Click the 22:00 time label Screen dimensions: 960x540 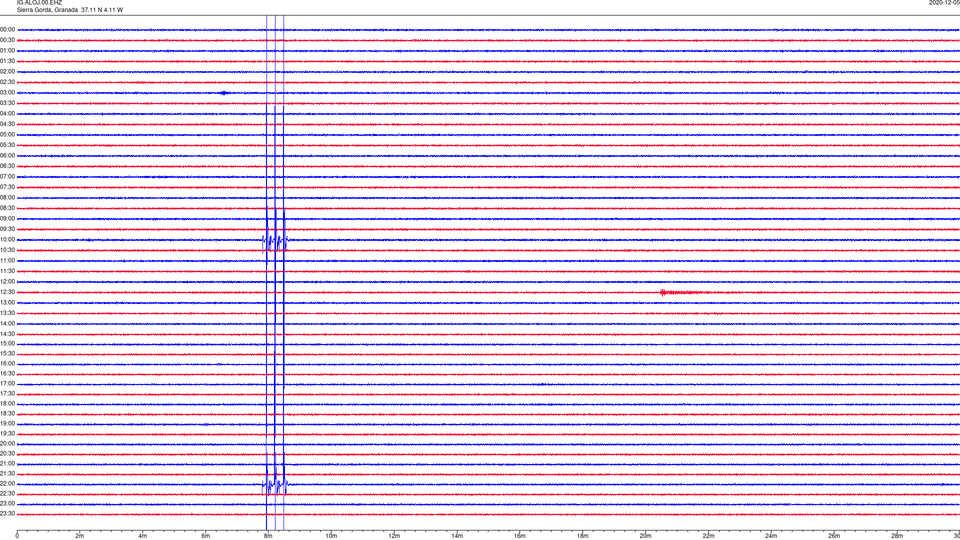click(x=7, y=484)
